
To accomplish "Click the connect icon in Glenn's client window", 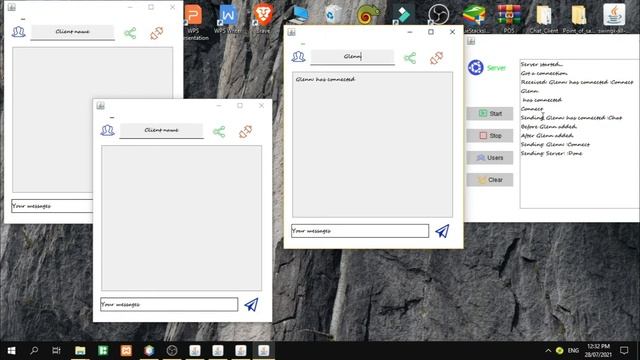I will tap(410, 58).
